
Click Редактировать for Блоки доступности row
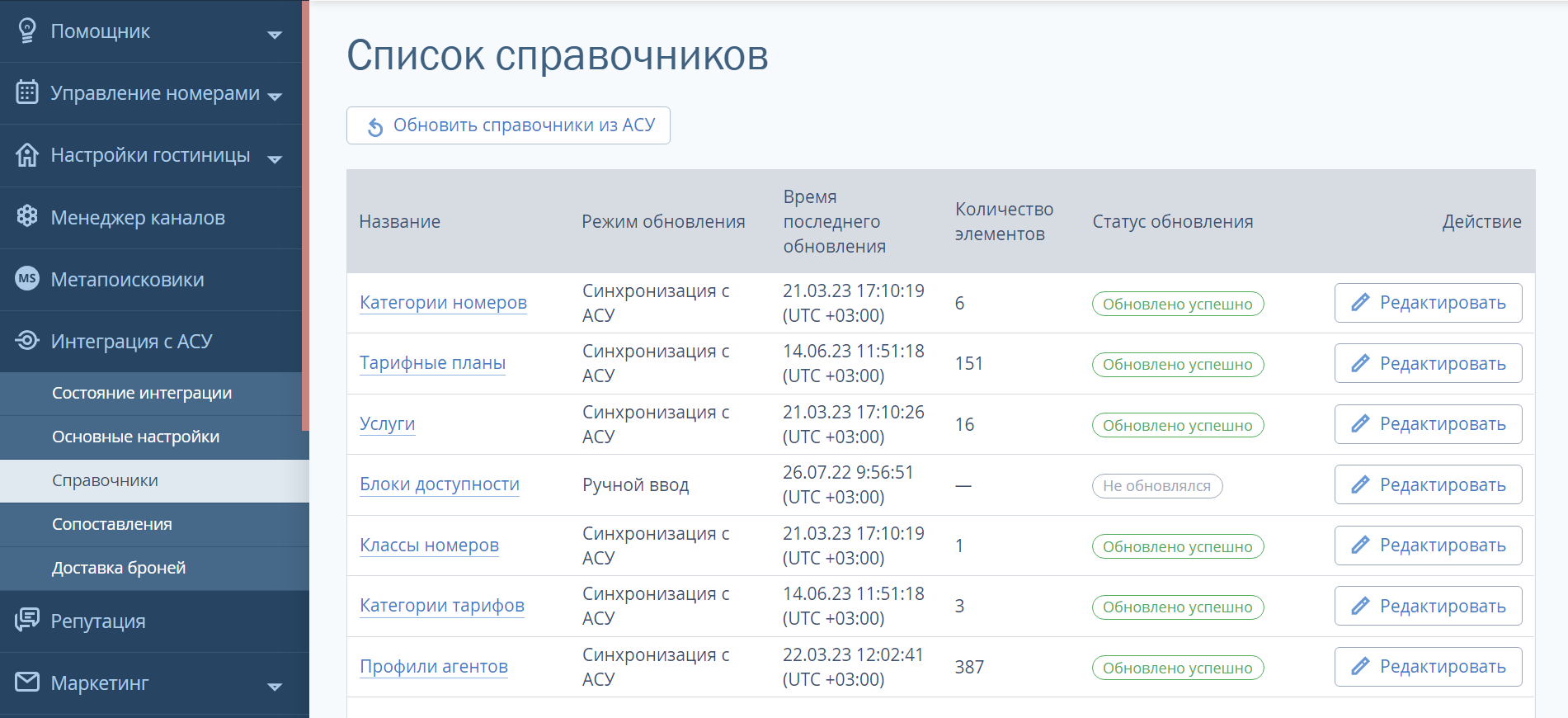coord(1428,484)
